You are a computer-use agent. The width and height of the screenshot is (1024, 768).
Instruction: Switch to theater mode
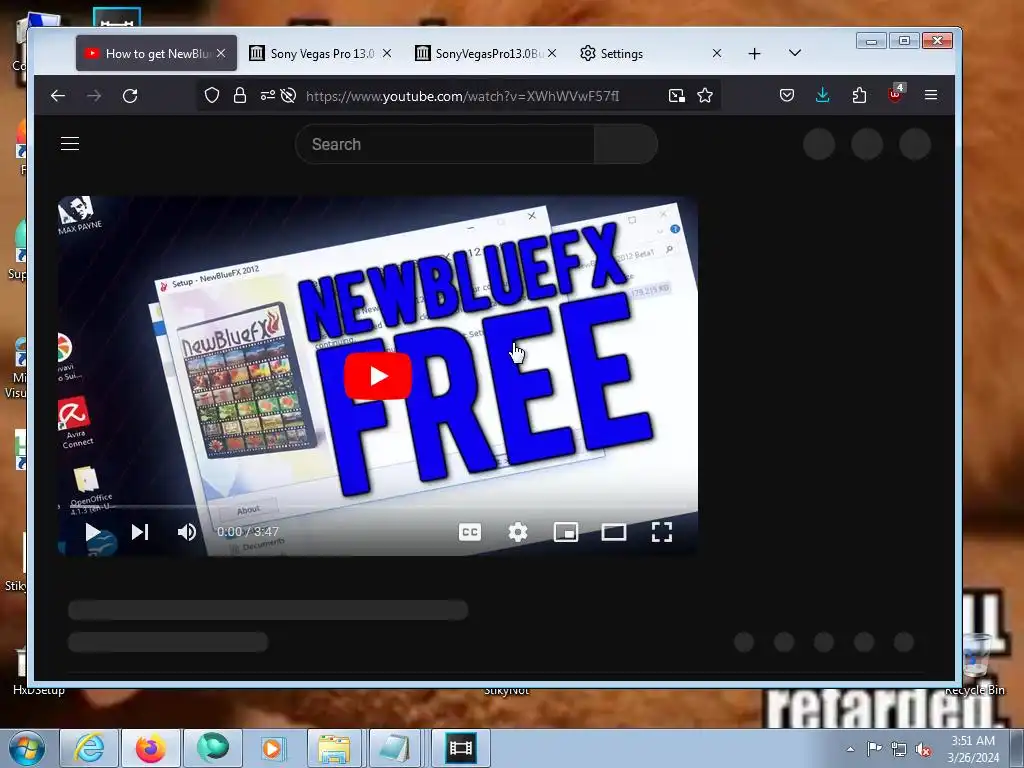click(614, 532)
